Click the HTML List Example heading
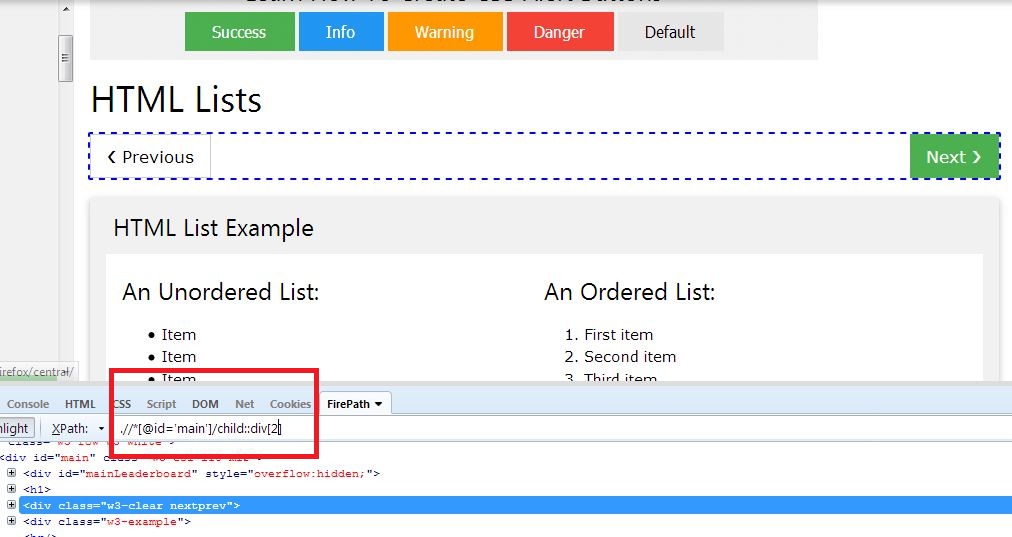 214,228
